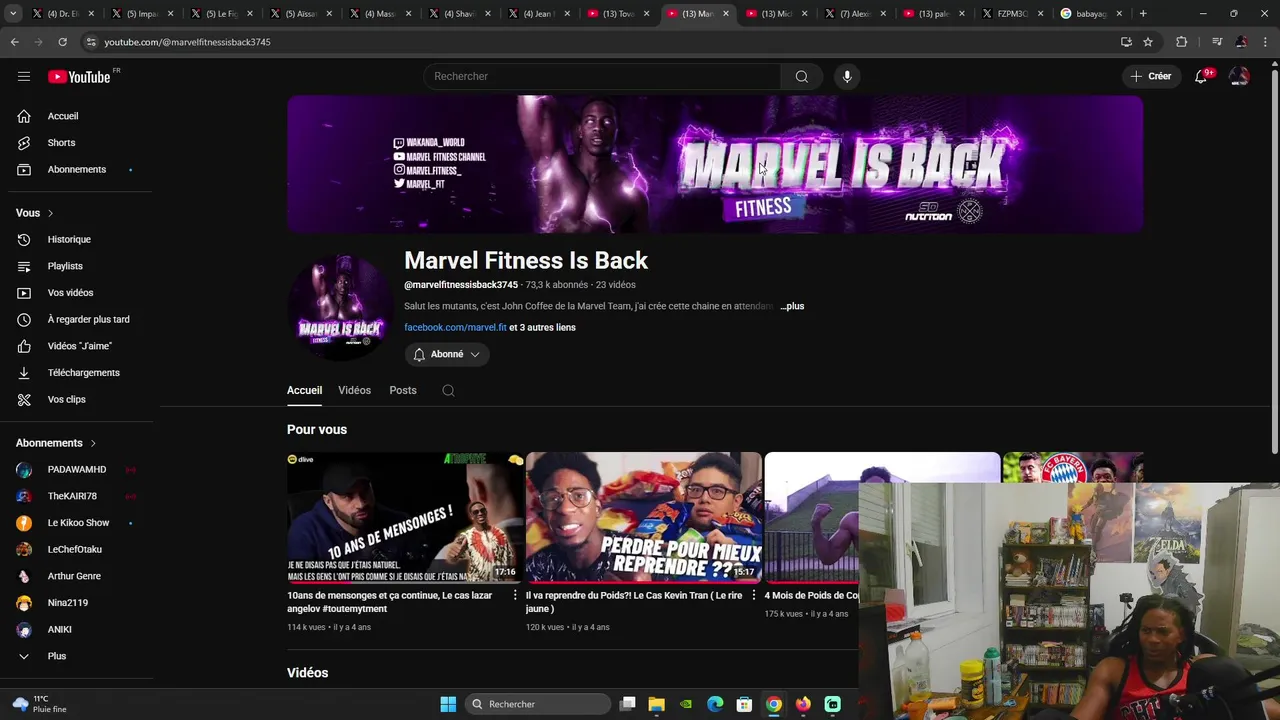Play the "10 ans de mensonges" thumbnail
Image resolution: width=1280 pixels, height=720 pixels.
point(404,517)
